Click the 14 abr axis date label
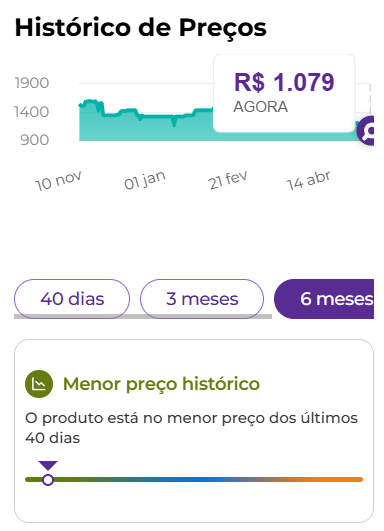The image size is (384, 531). click(x=308, y=180)
